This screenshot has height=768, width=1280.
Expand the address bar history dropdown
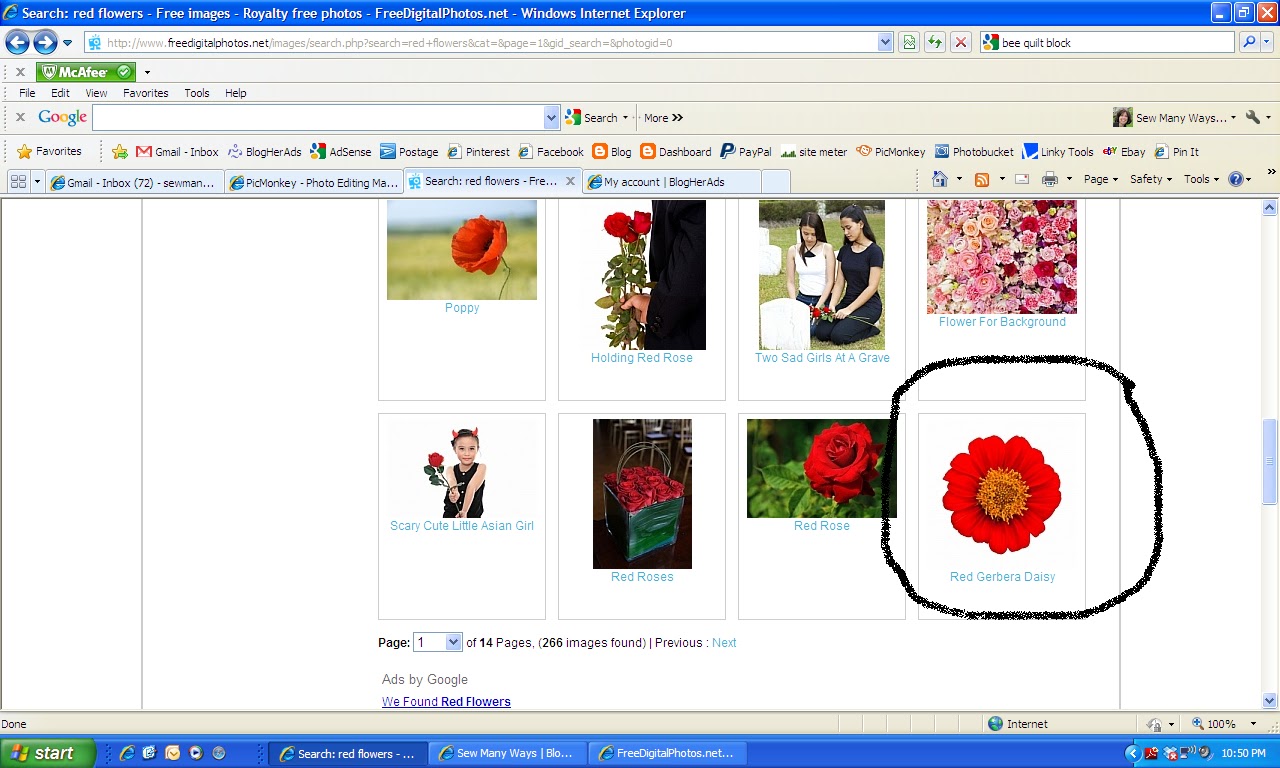885,42
